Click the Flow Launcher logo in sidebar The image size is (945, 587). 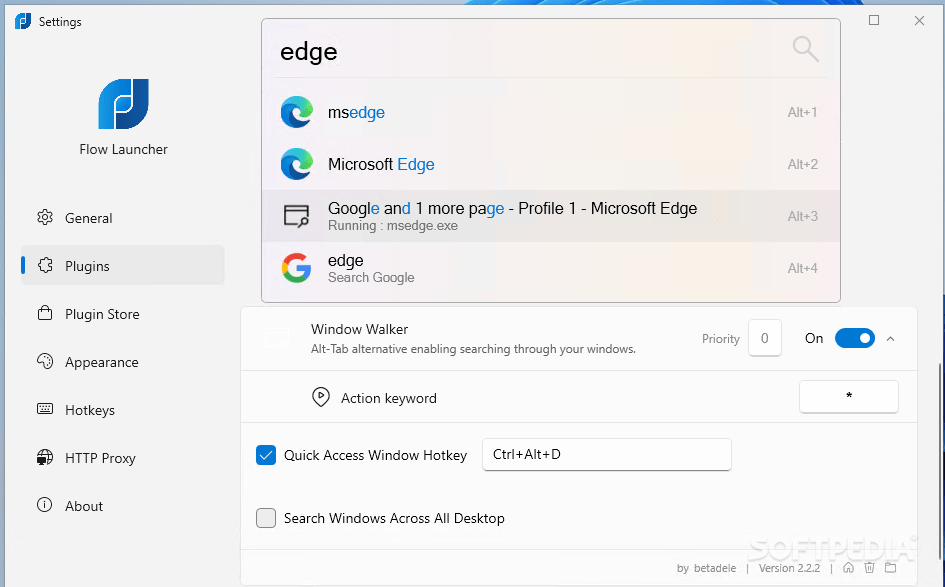coord(124,104)
